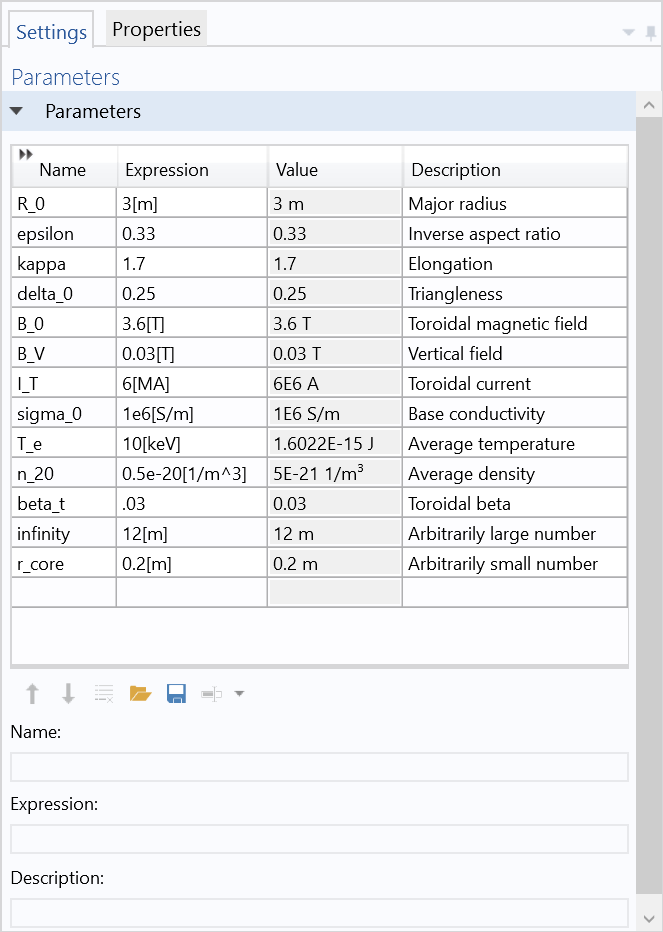Click the scrollbar up arrow
Screen dimensions: 663x932
point(649,105)
